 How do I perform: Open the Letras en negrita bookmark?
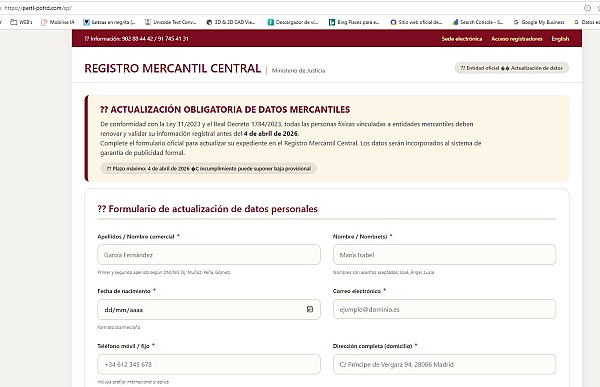coord(109,22)
